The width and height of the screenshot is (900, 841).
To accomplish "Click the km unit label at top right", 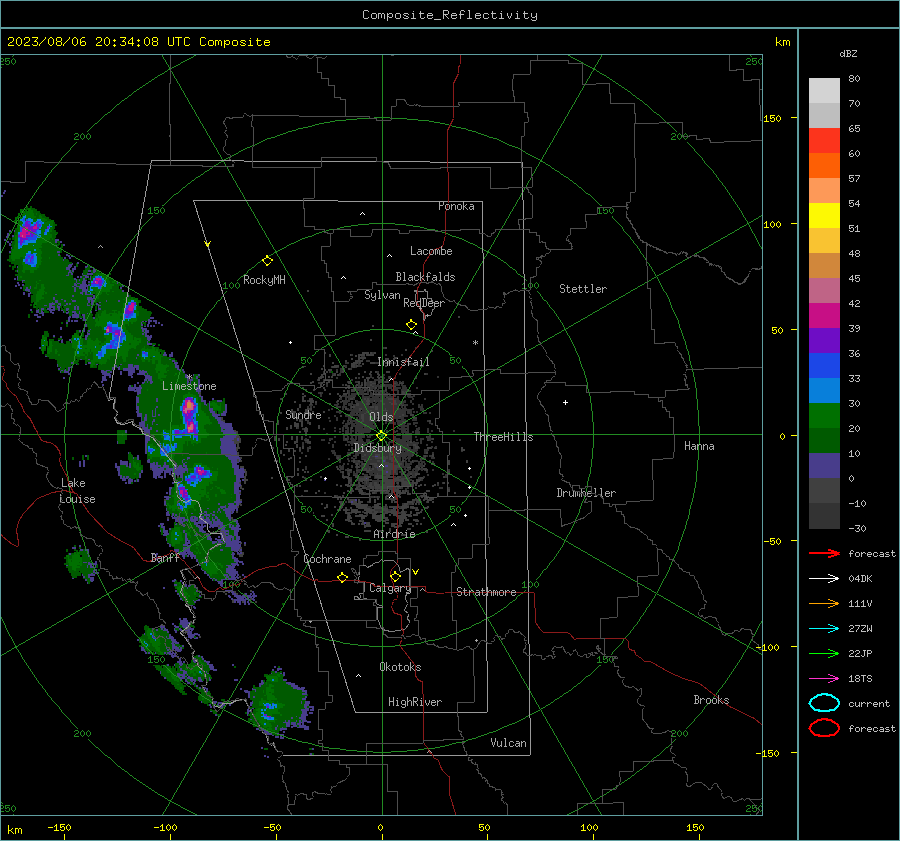I will click(x=782, y=42).
